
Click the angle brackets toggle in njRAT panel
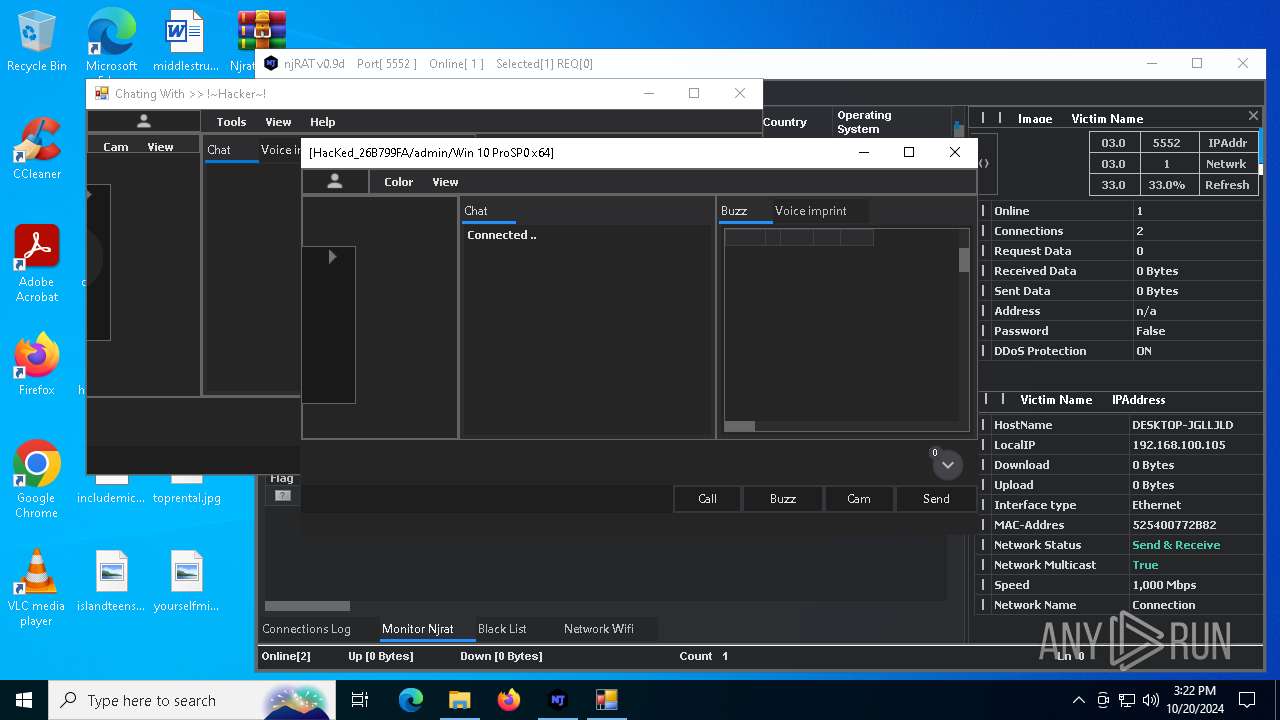coord(983,163)
